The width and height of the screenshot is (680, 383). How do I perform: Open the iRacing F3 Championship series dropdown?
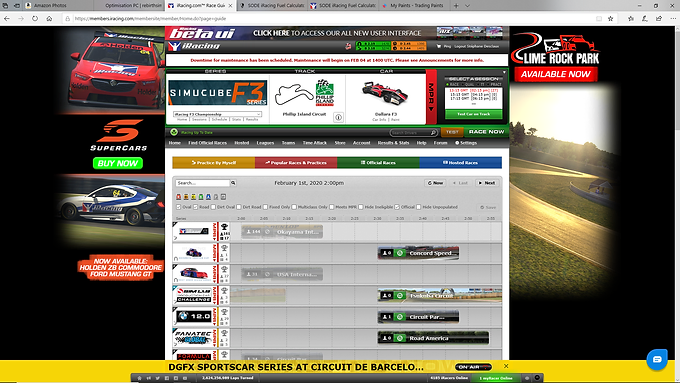[x=217, y=114]
